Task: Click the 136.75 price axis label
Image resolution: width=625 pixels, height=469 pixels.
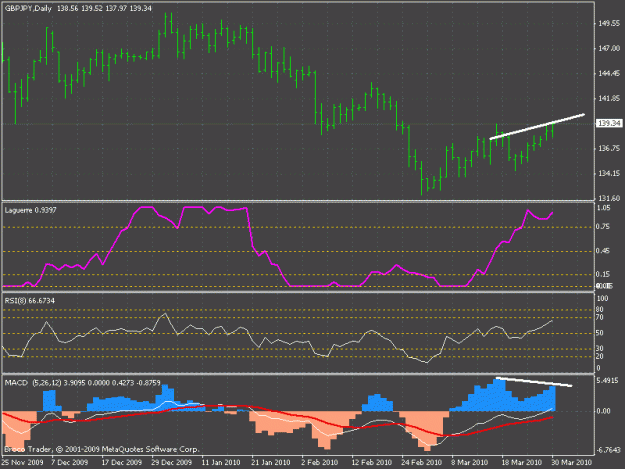Action: coord(609,148)
